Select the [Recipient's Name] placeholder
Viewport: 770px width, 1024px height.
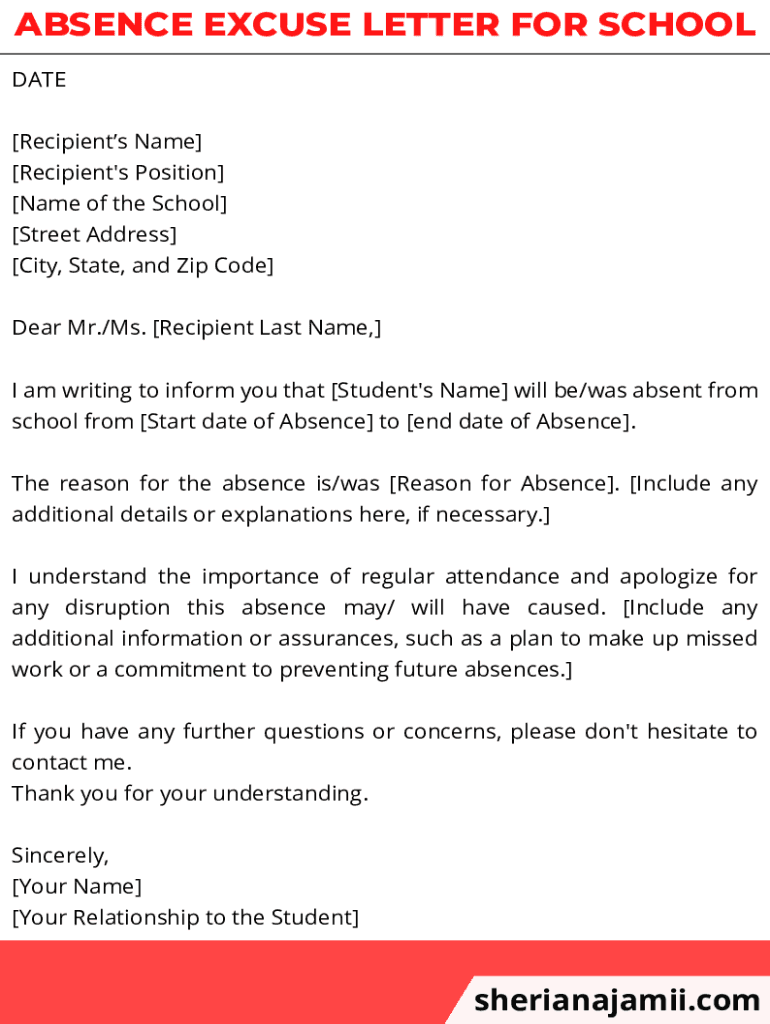(x=107, y=142)
